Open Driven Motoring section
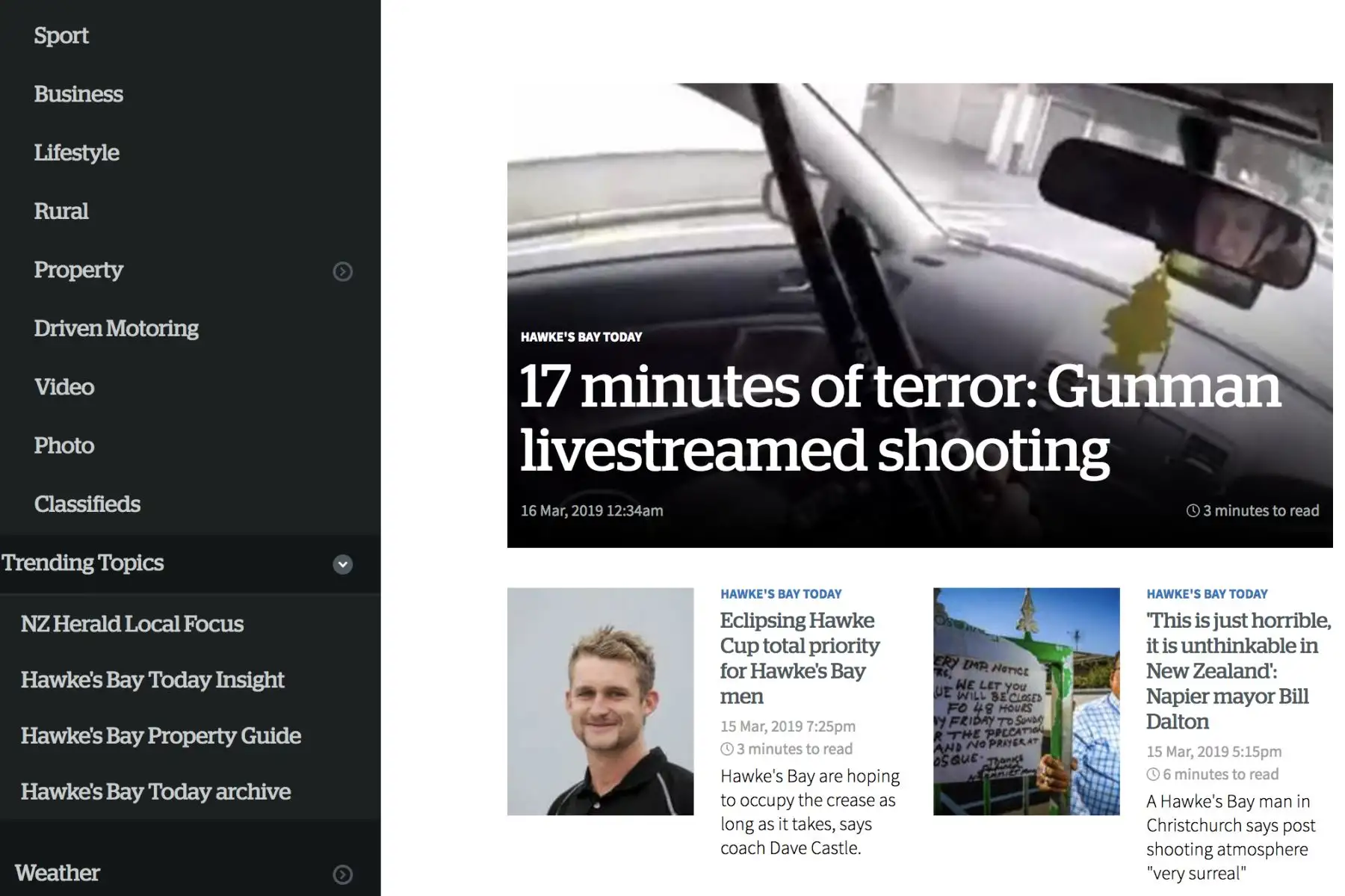The image size is (1345, 896). (x=116, y=329)
